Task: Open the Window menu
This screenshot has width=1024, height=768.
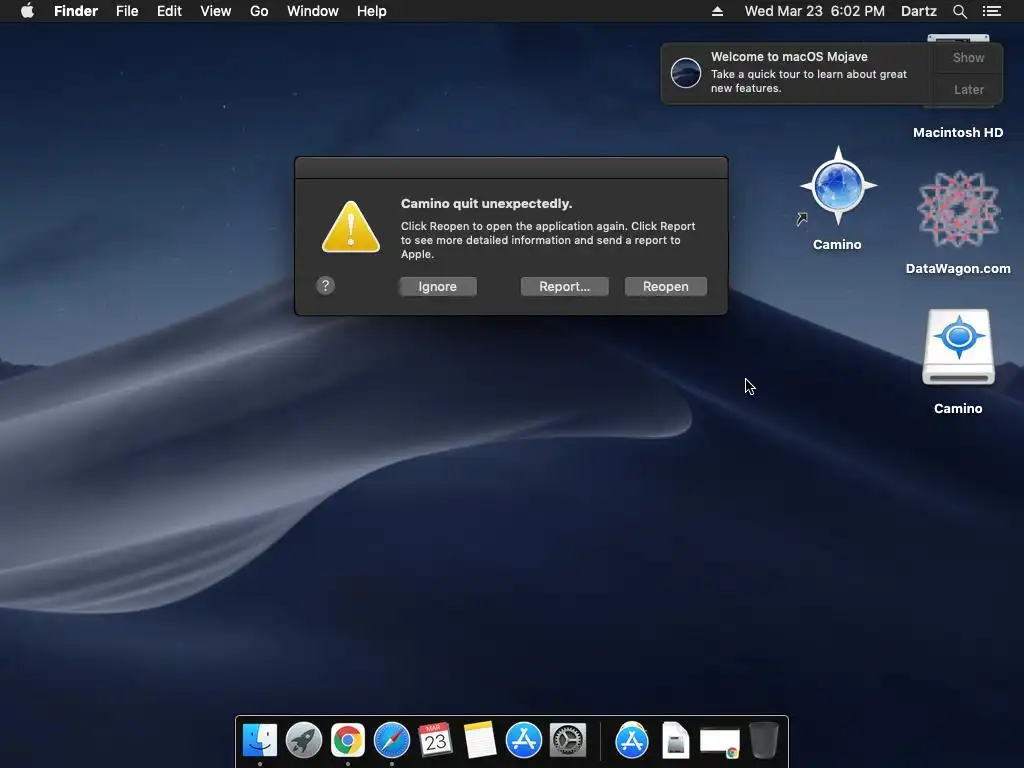Action: (313, 11)
